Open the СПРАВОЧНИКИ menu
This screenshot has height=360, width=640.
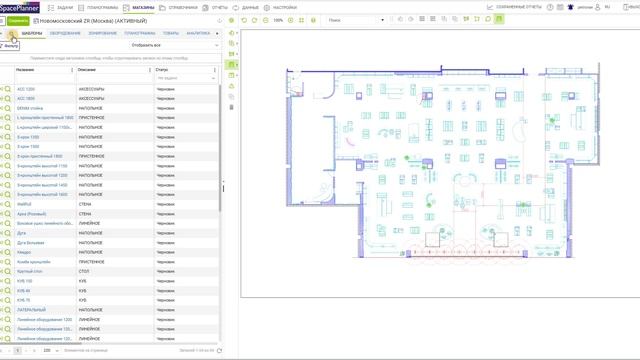178,8
